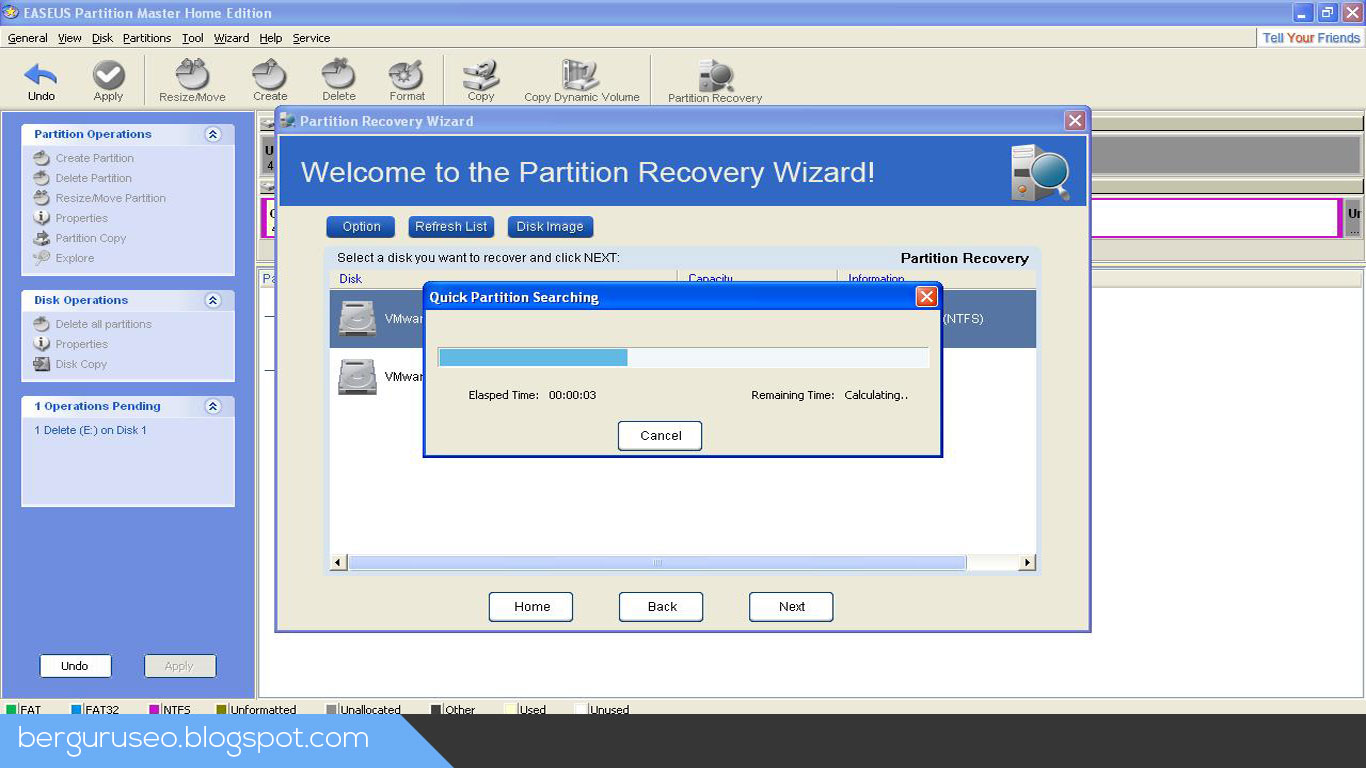Select second VMware disk drive icon
This screenshot has height=768, width=1366.
point(357,377)
